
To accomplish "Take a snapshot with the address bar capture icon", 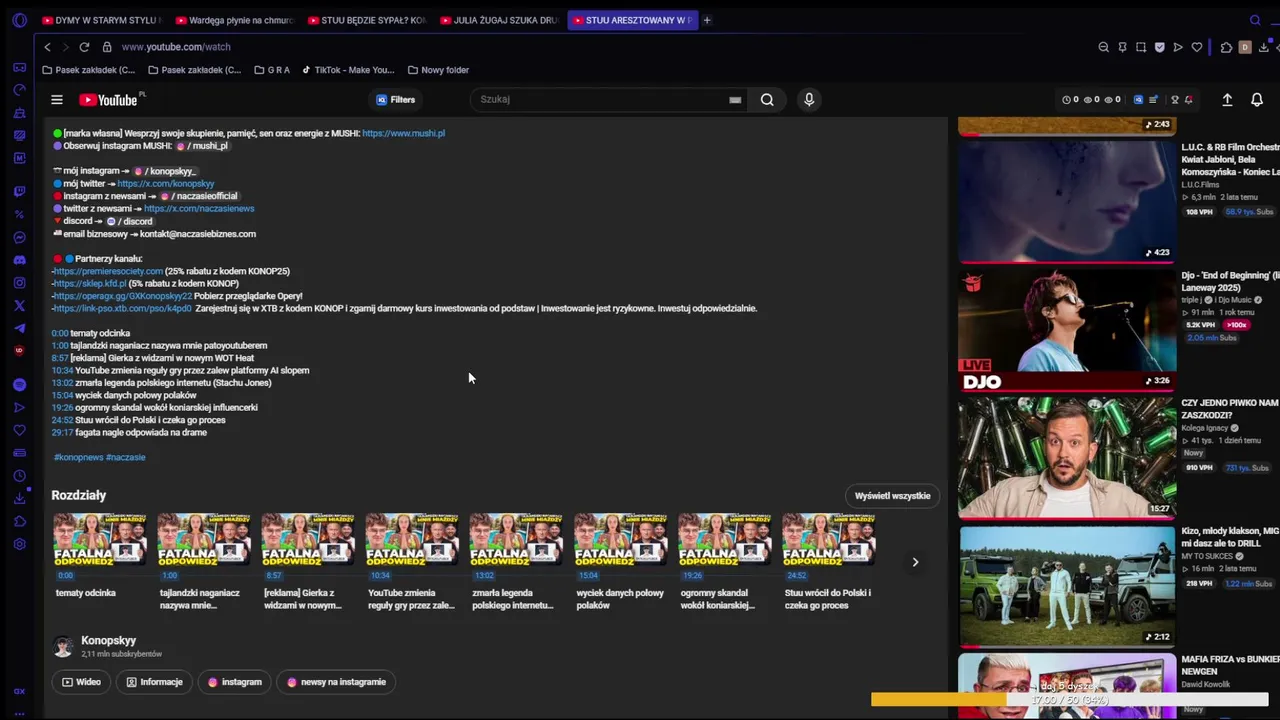I will (x=1141, y=47).
